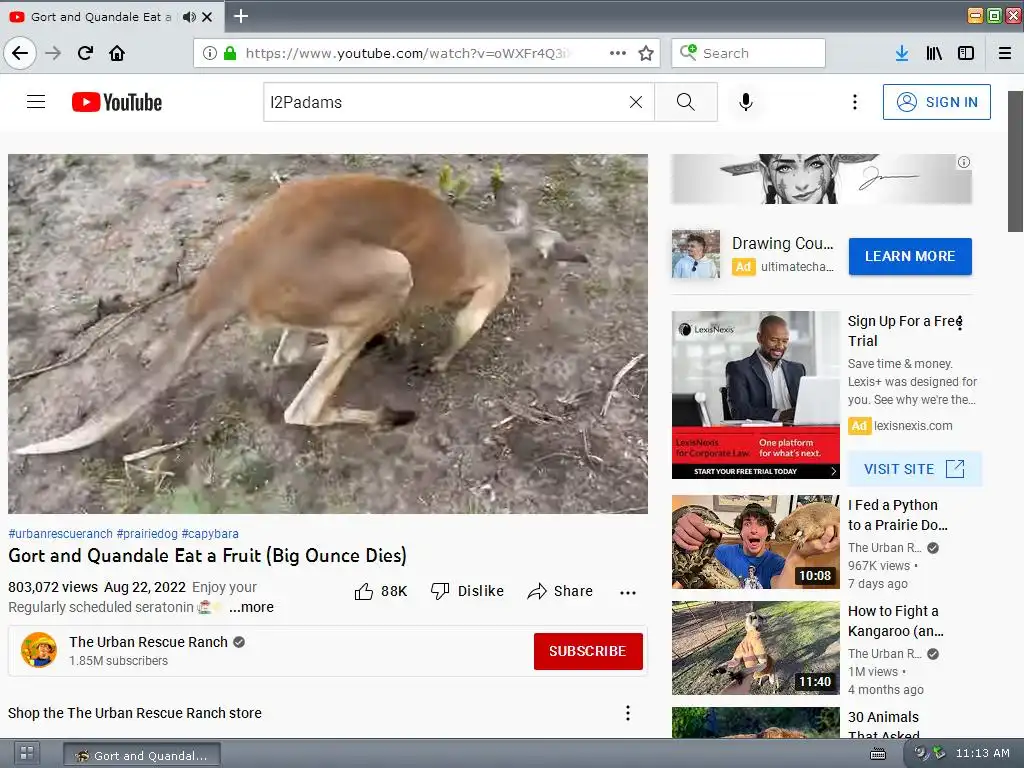Open the browser home page
Viewport: 1024px width, 768px height.
tap(117, 53)
